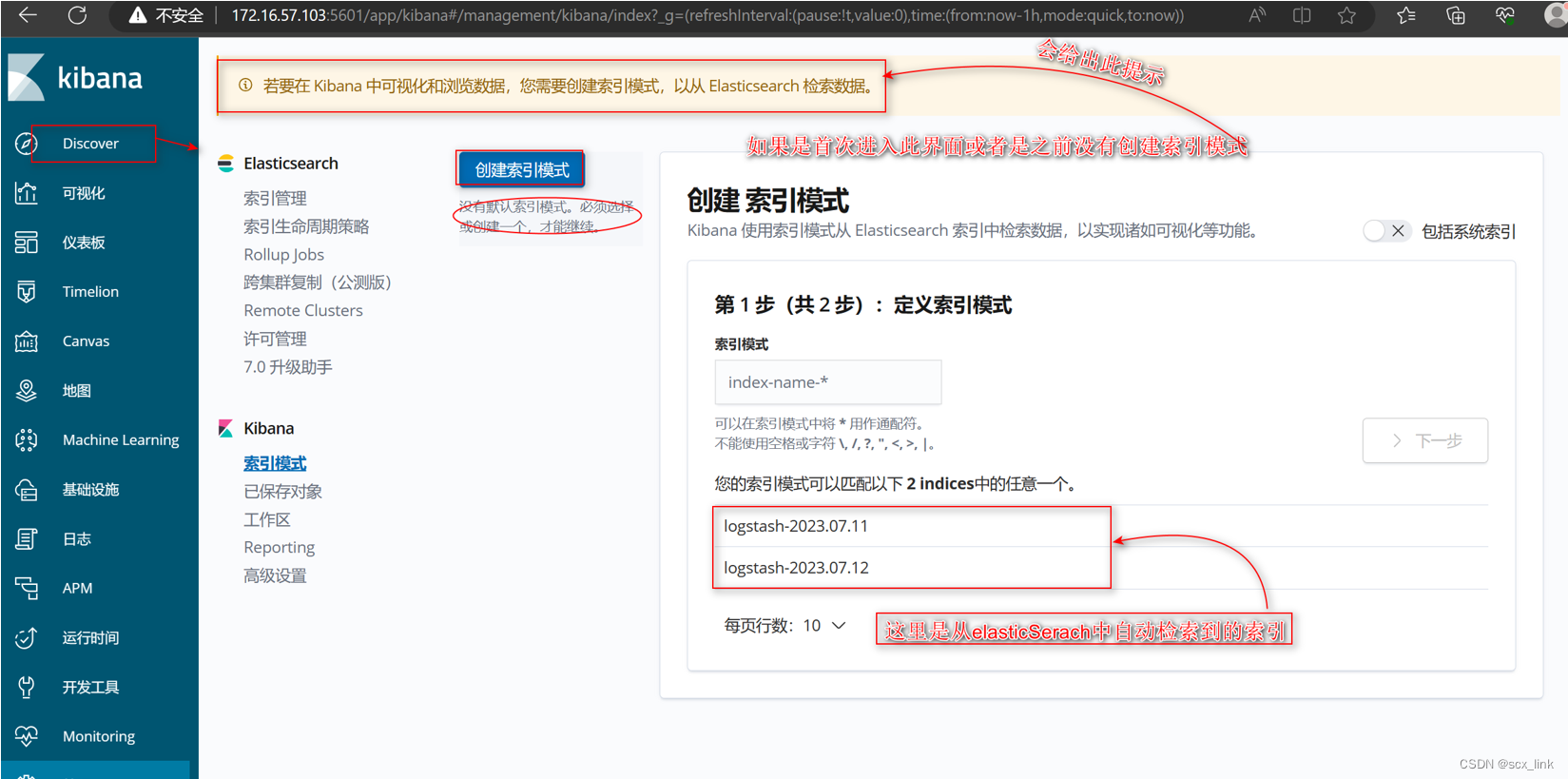Click the Uptime (运行时间) icon

pyautogui.click(x=27, y=638)
